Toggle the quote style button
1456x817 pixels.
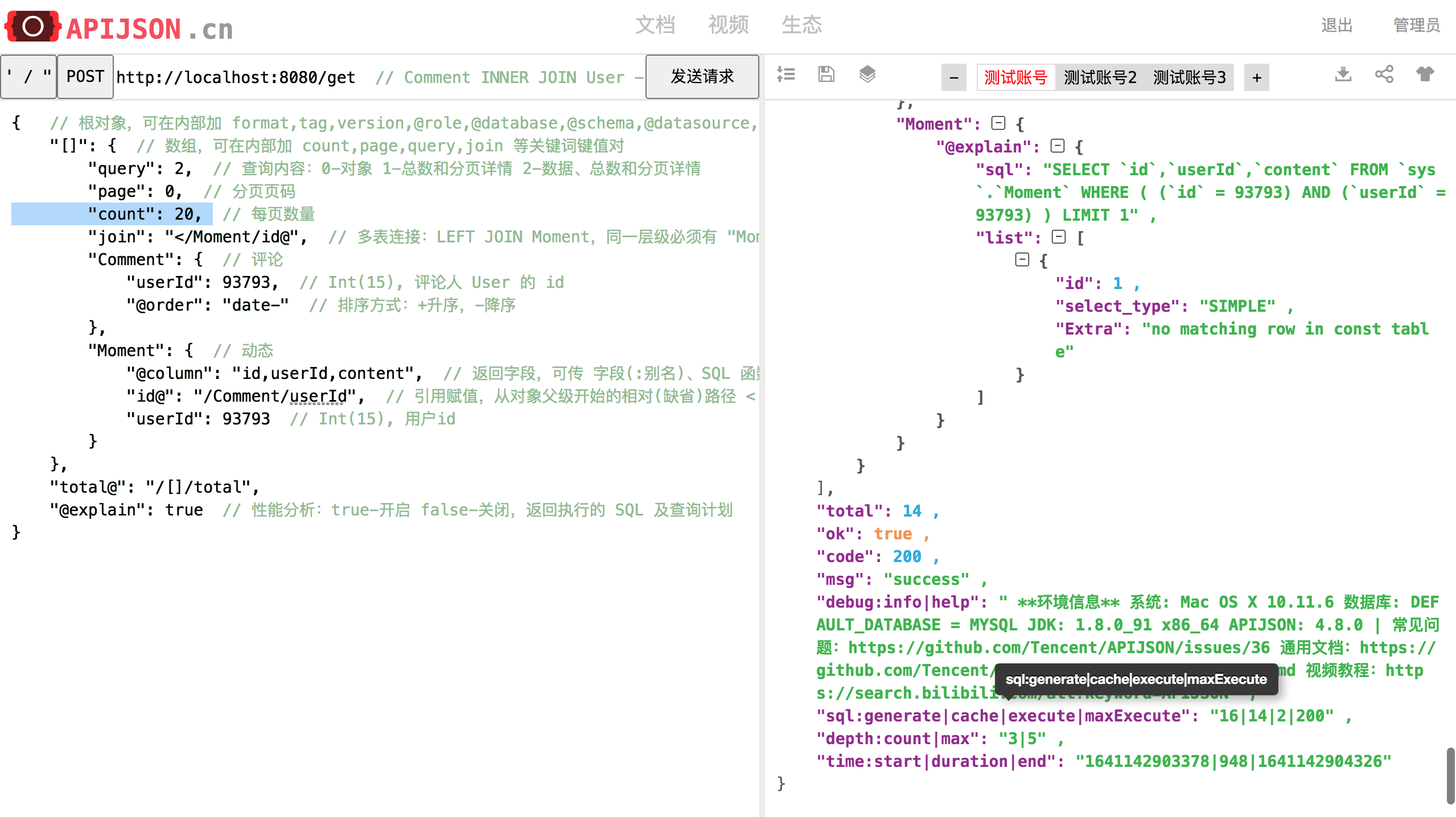tap(28, 76)
